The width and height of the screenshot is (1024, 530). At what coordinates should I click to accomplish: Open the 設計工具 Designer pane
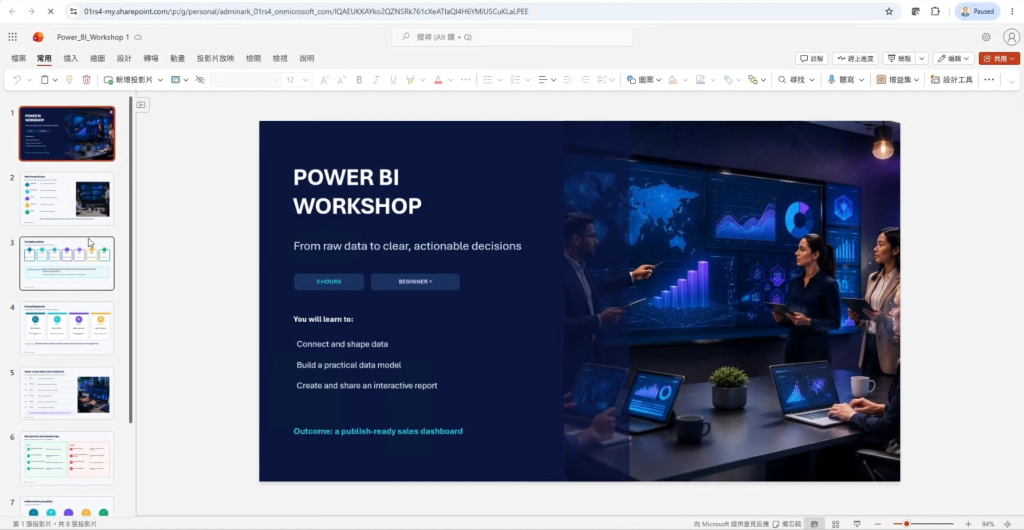[x=952, y=80]
